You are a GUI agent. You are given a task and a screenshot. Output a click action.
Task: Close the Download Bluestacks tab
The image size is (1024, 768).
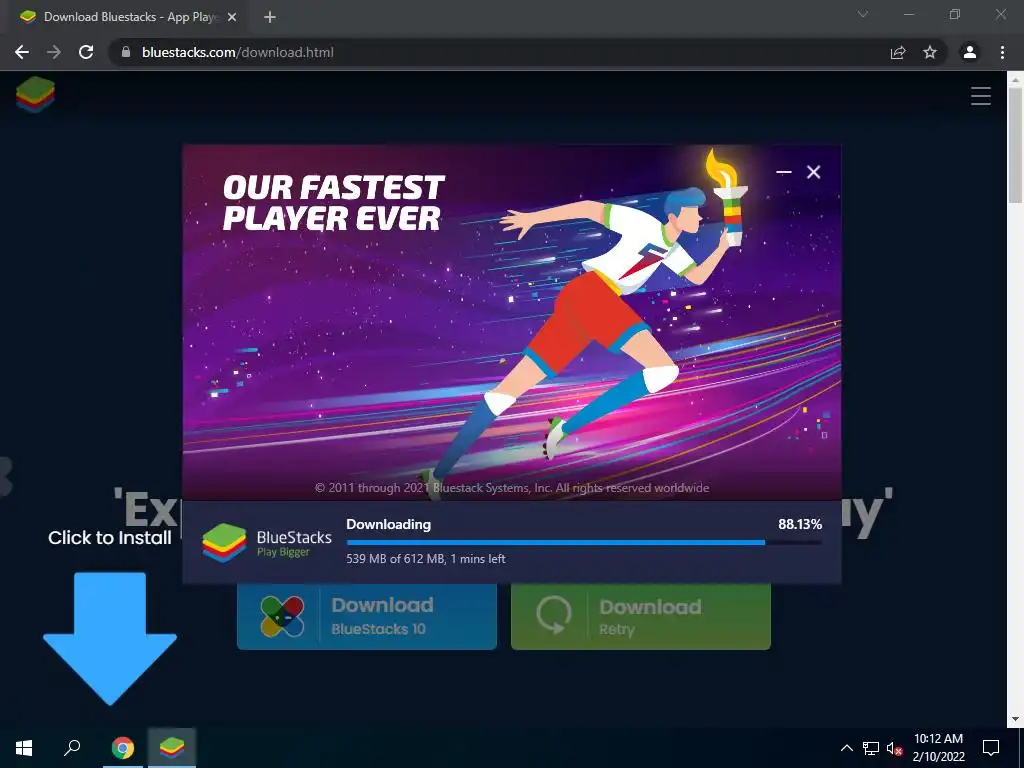tap(232, 17)
